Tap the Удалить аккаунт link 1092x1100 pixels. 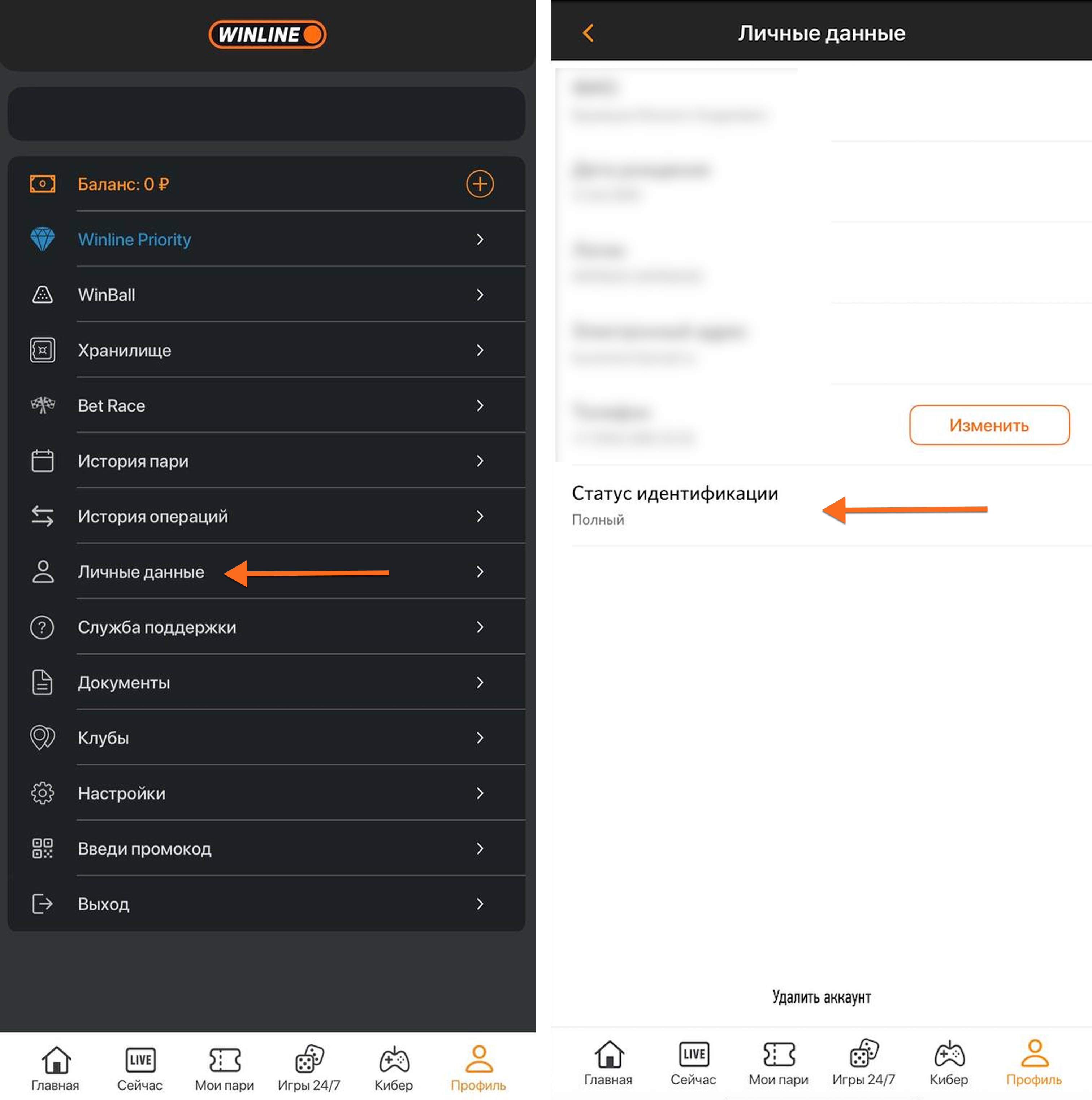(821, 997)
